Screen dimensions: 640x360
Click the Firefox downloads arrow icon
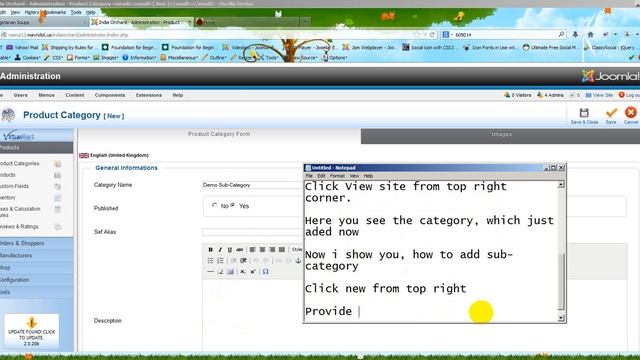(x=575, y=35)
